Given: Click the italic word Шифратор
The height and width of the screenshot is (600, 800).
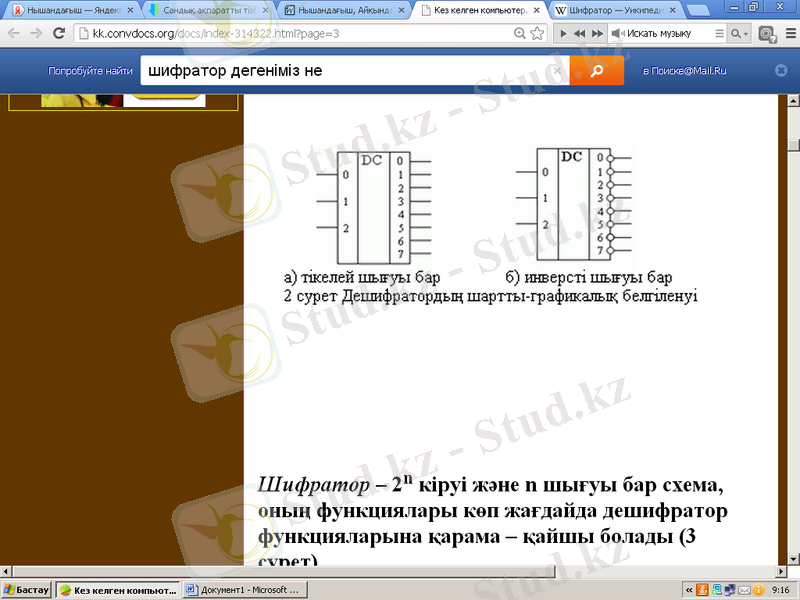Looking at the screenshot, I should pos(313,485).
